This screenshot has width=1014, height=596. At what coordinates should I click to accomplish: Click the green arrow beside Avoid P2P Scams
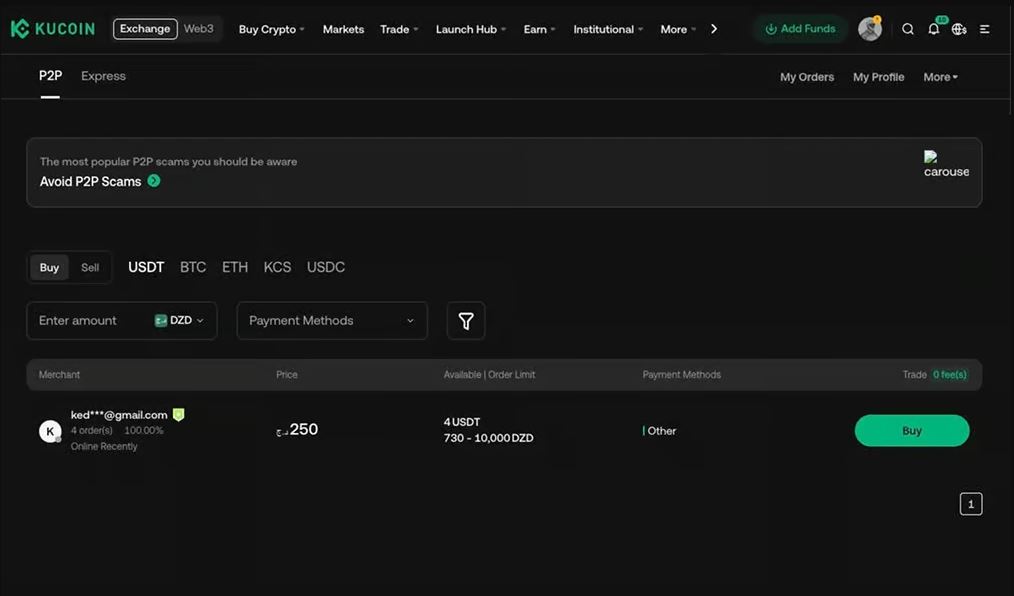[154, 181]
